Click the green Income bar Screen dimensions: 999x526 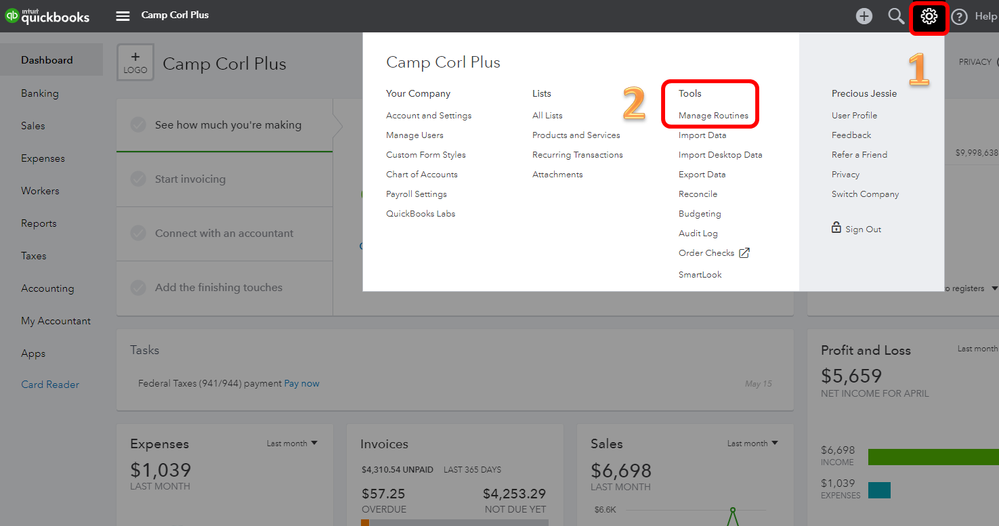pyautogui.click(x=933, y=457)
